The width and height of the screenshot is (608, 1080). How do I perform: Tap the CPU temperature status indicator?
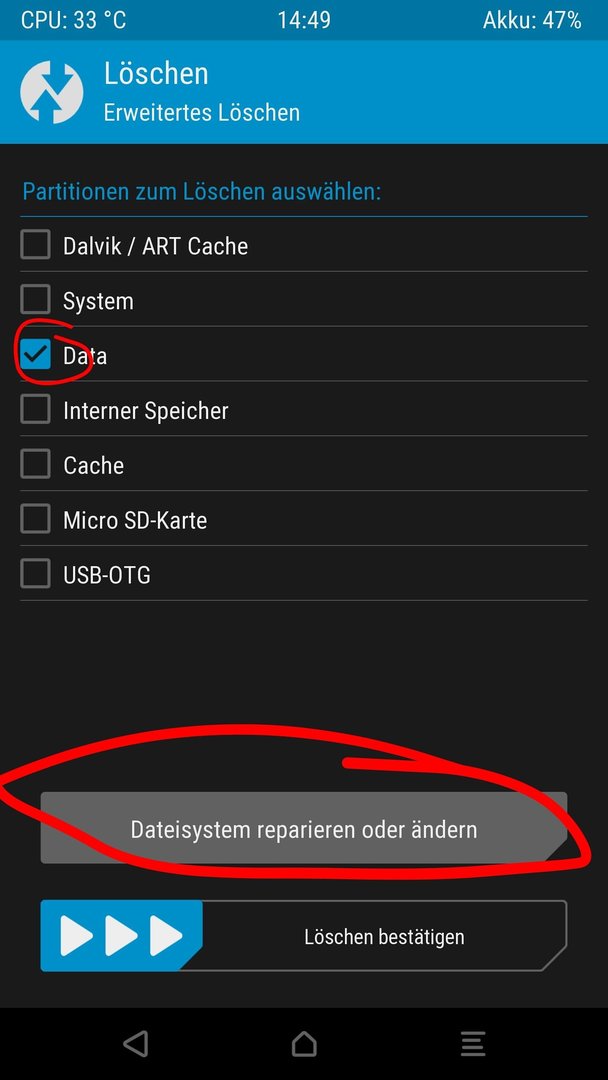(x=74, y=20)
